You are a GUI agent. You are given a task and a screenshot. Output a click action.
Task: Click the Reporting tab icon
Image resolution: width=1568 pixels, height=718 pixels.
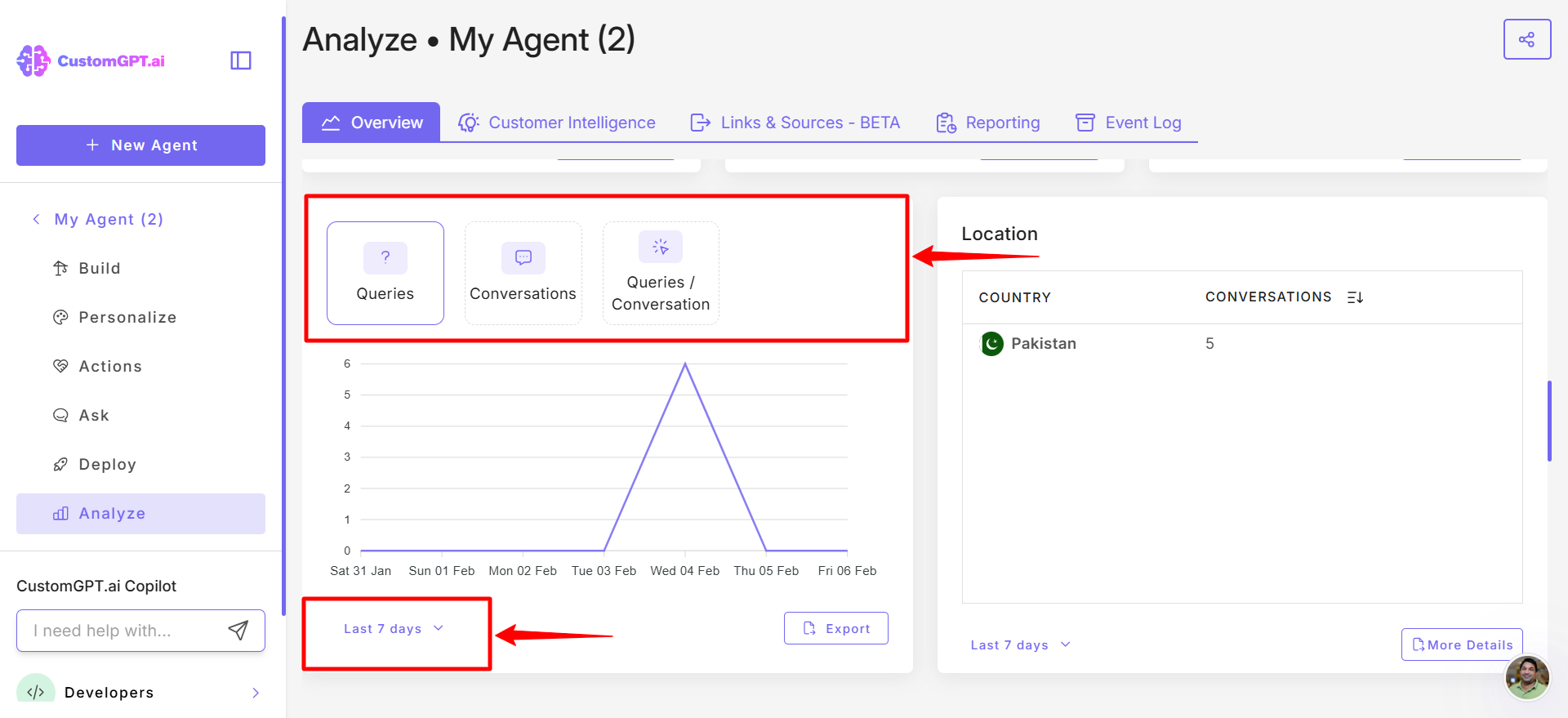click(946, 123)
